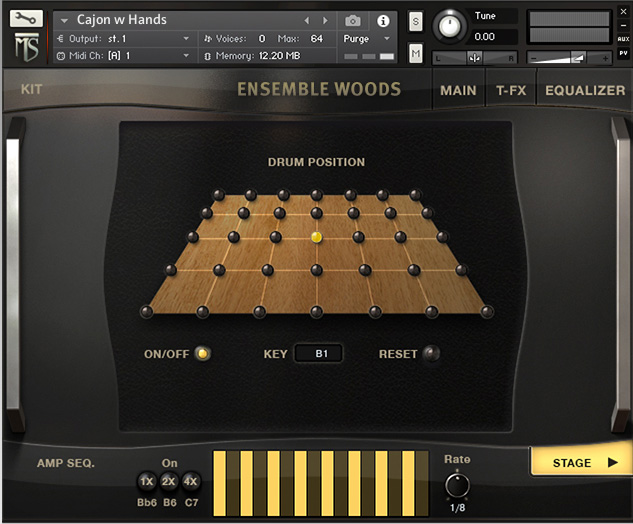Select the top-left drum position node
The image size is (633, 524).
pyautogui.click(x=219, y=195)
